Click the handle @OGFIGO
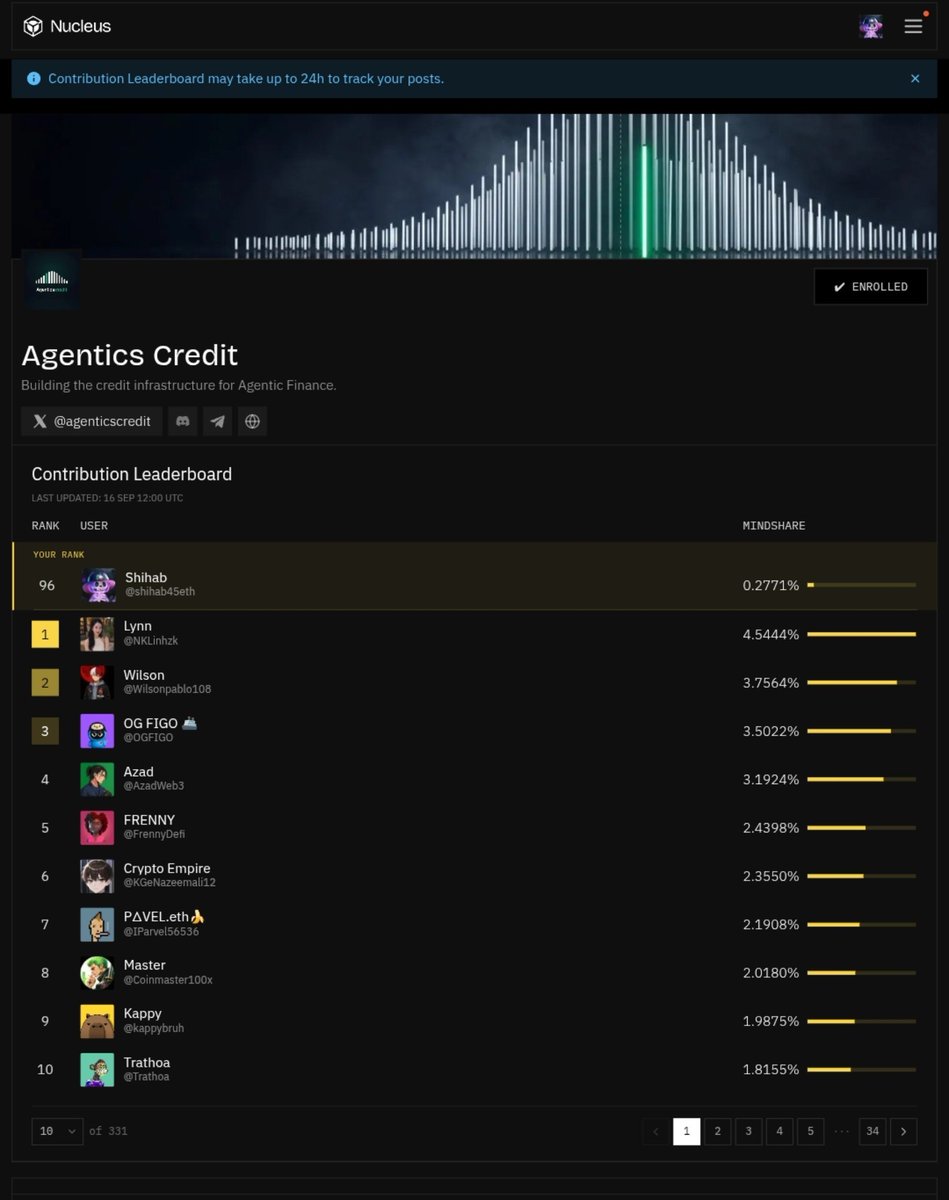This screenshot has width=949, height=1200. coord(148,738)
